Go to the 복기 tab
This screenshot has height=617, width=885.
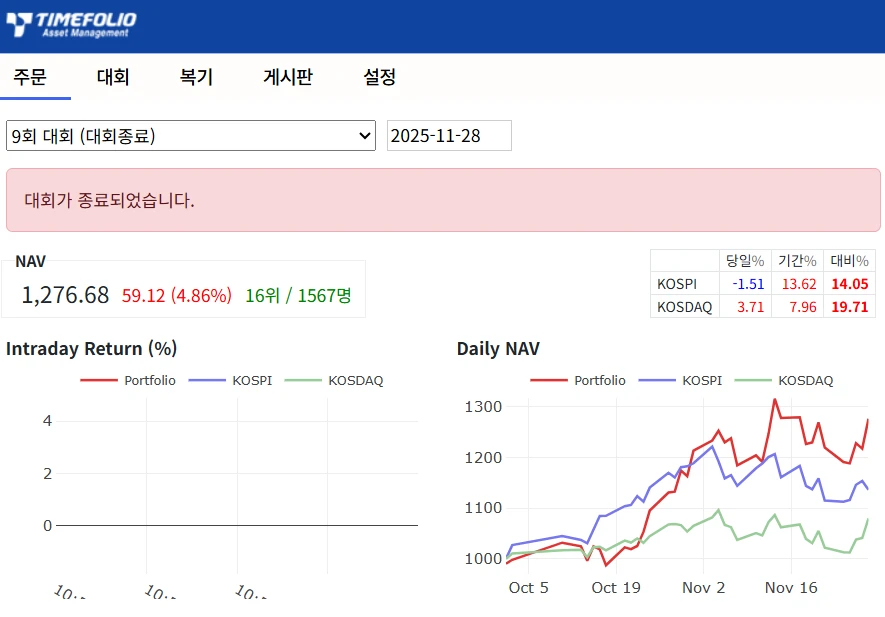coord(196,77)
